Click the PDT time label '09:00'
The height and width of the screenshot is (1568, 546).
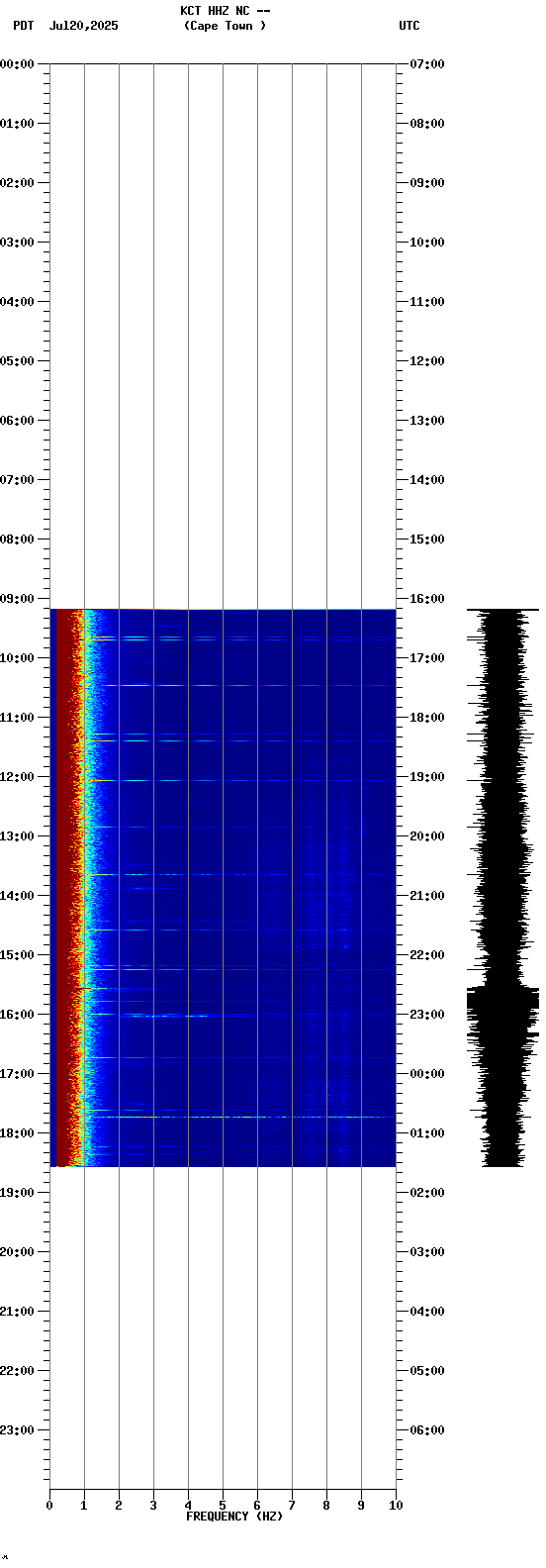(18, 599)
